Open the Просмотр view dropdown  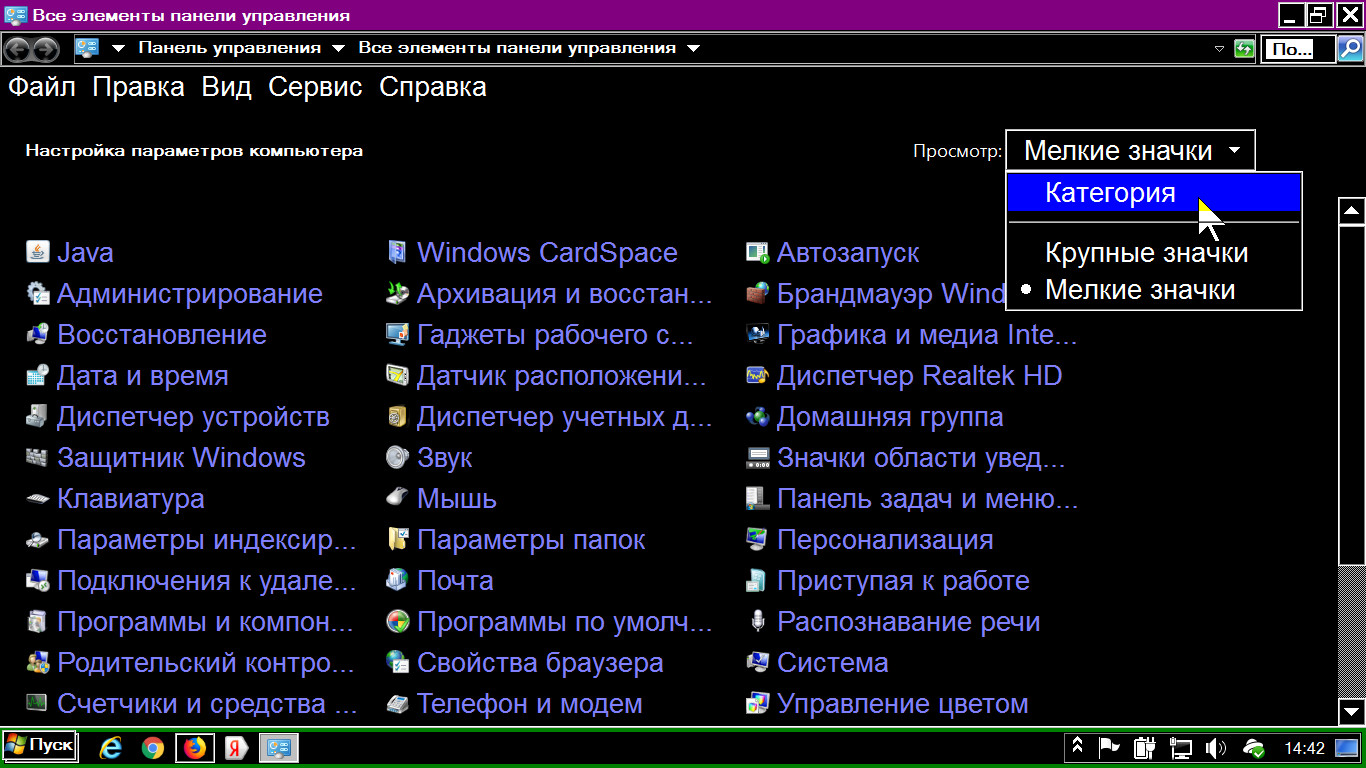coord(1130,150)
